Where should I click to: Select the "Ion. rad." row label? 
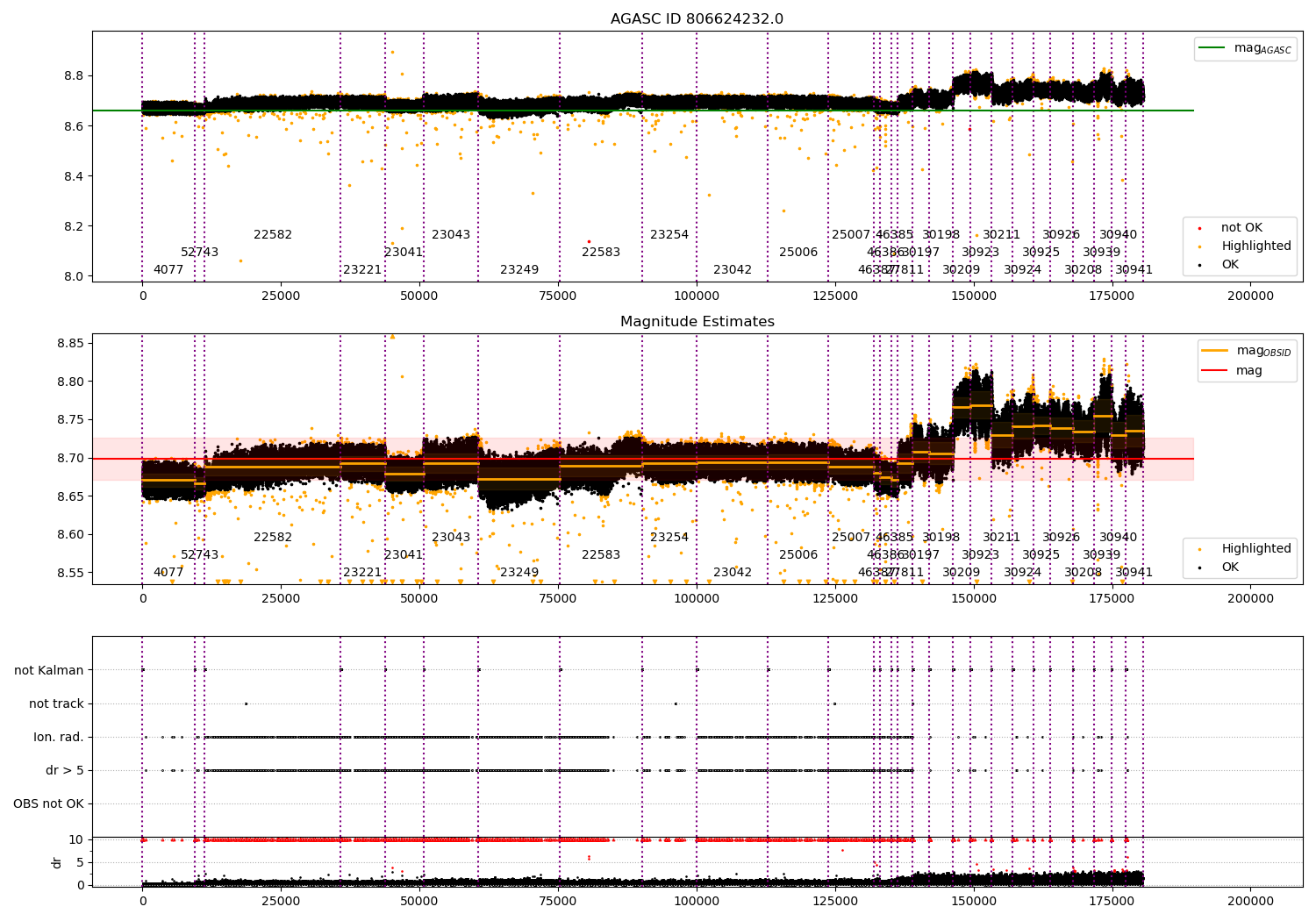pos(59,737)
